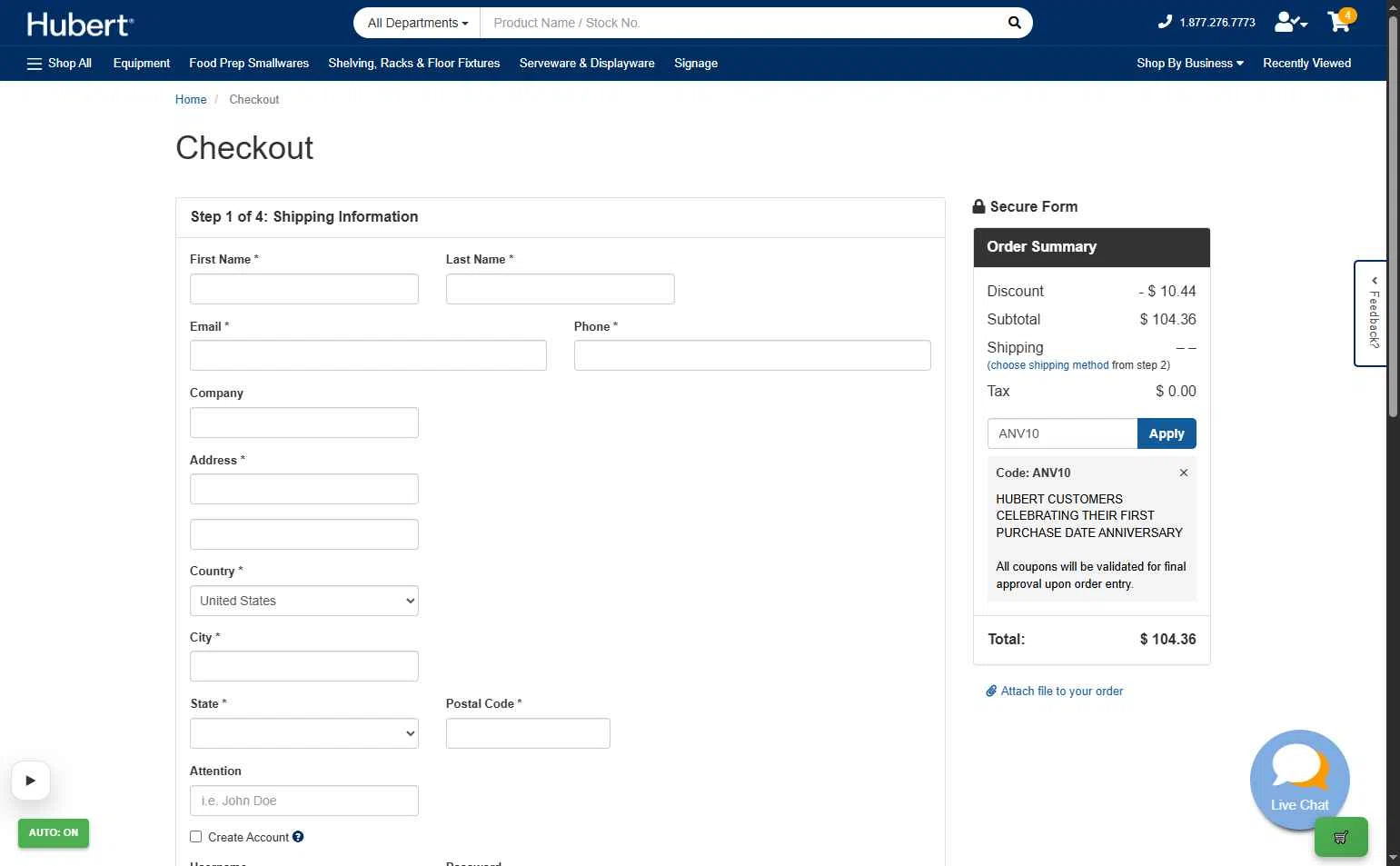The height and width of the screenshot is (866, 1400).
Task: Click choose shipping method link
Action: 1049,365
